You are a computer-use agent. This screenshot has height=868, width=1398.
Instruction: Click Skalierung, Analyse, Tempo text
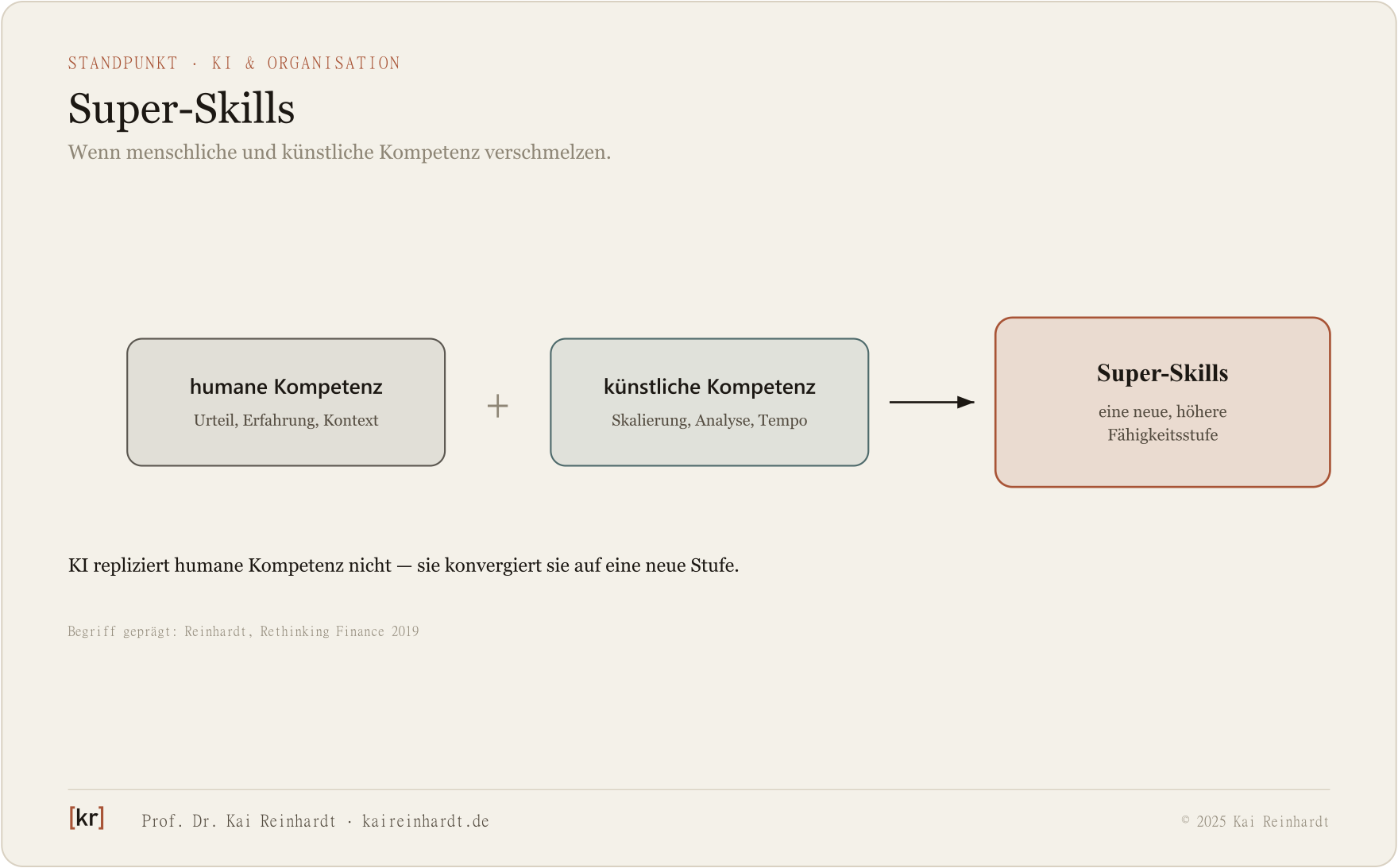709,421
